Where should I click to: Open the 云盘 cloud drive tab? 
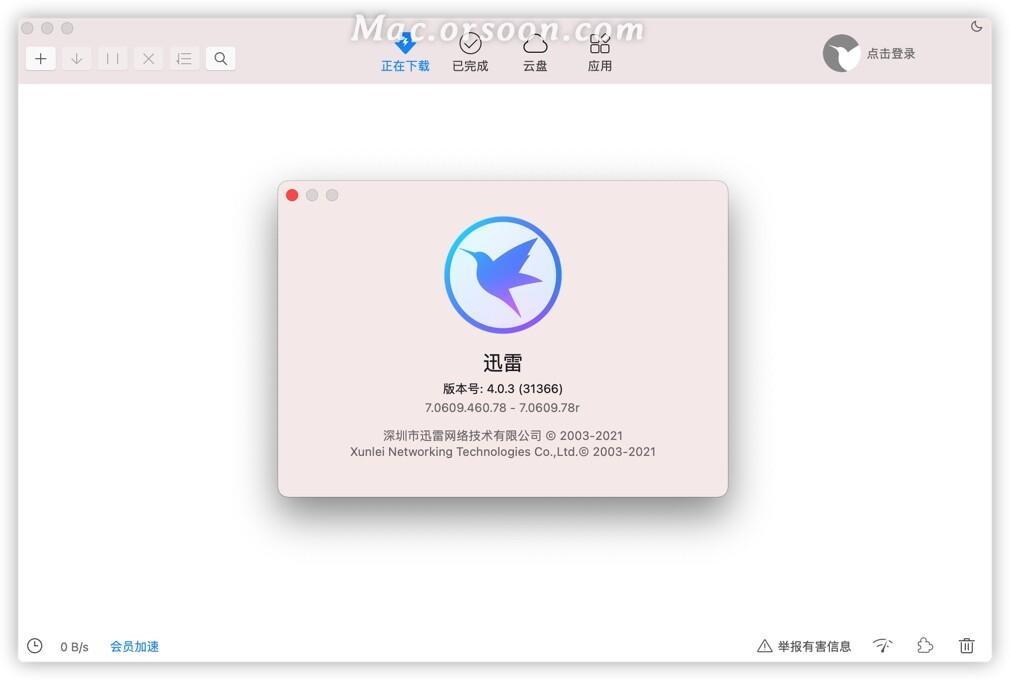click(535, 53)
